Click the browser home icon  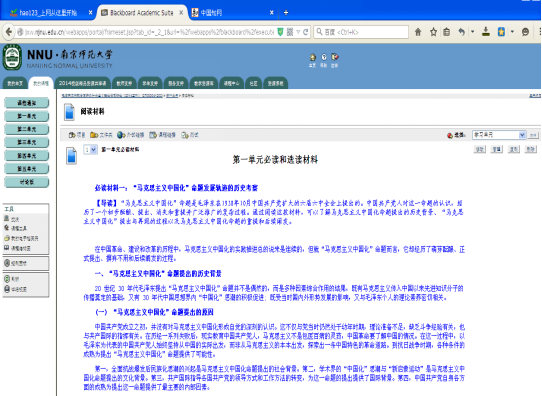[418, 32]
